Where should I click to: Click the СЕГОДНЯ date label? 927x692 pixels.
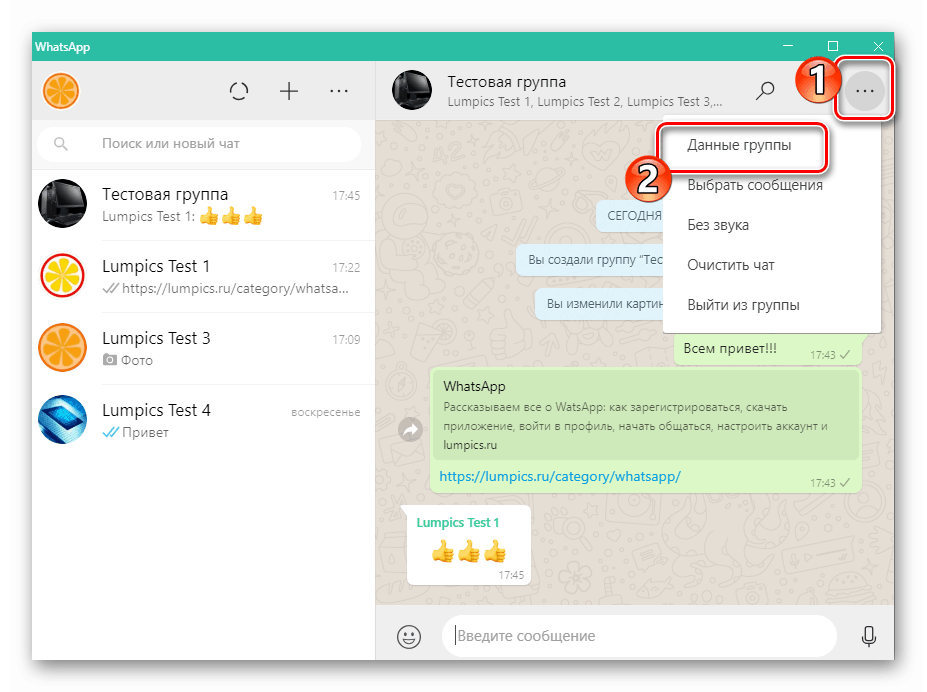(x=631, y=216)
